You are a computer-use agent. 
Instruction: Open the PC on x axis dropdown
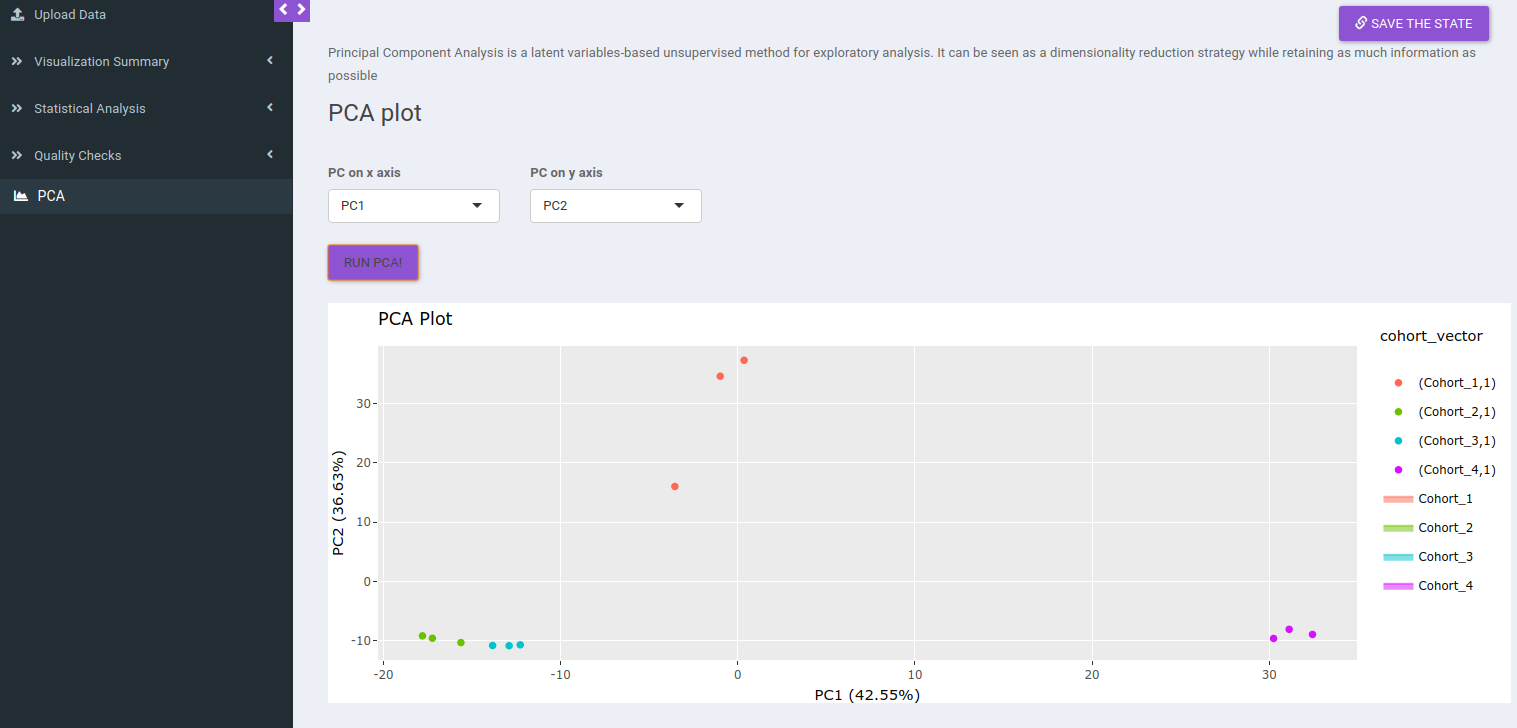414,206
